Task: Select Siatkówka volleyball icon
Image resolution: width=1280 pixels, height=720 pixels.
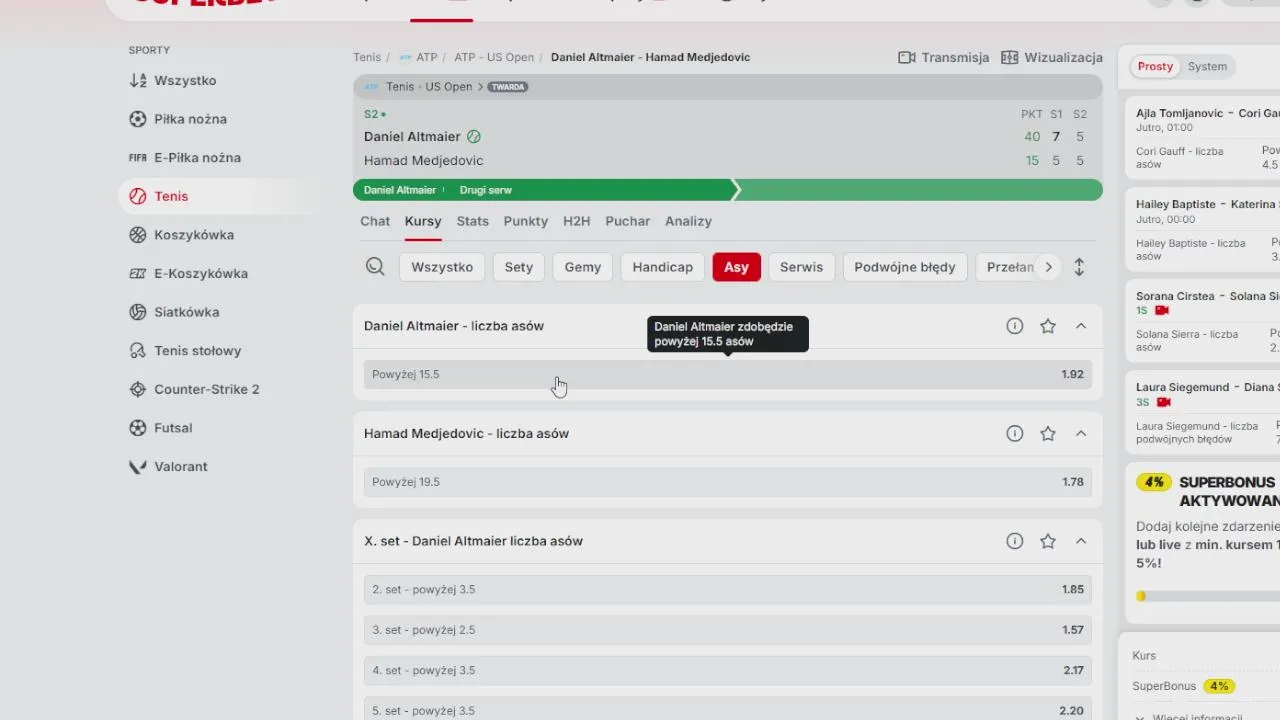Action: point(138,312)
